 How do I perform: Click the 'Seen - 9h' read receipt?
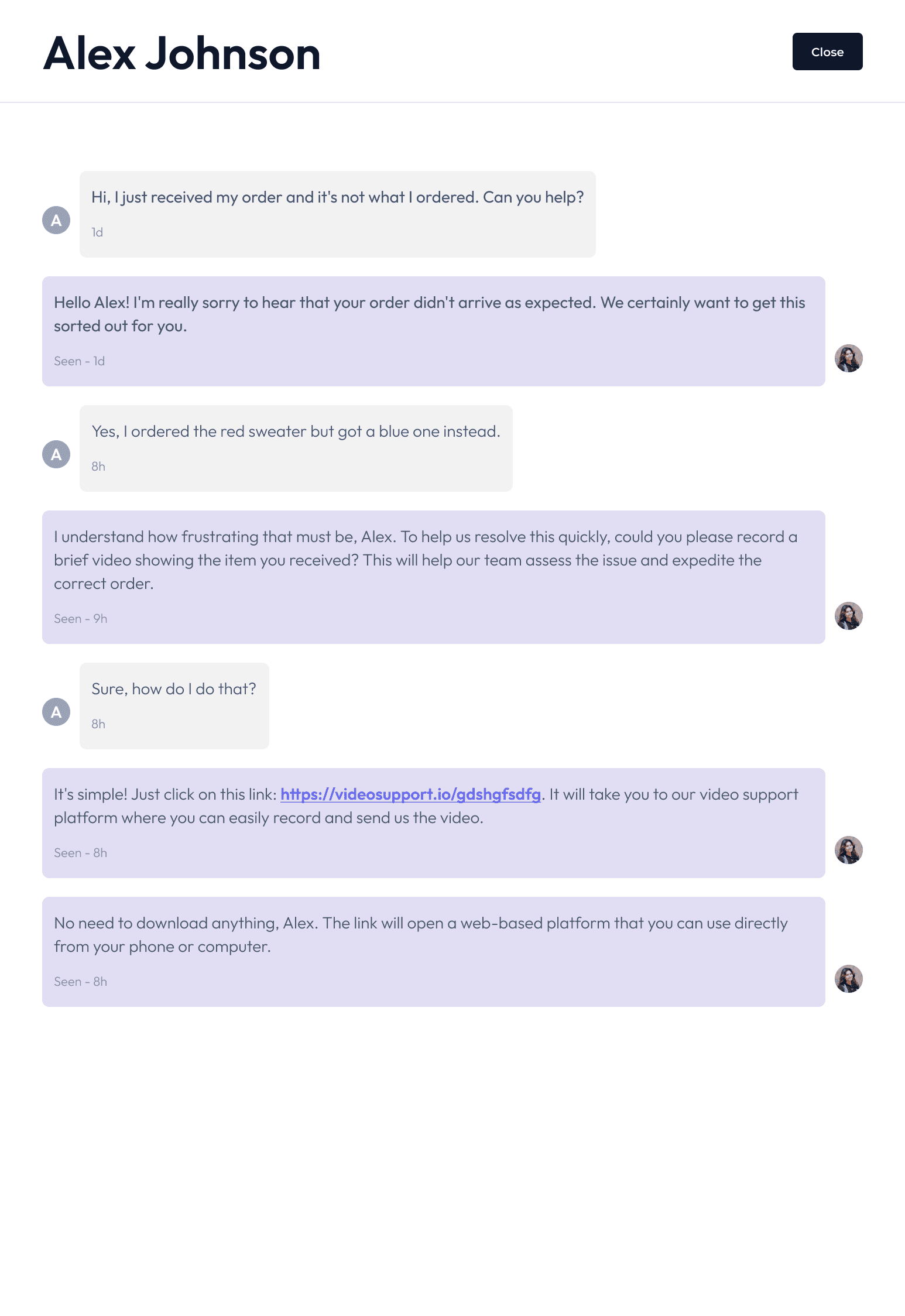[80, 618]
